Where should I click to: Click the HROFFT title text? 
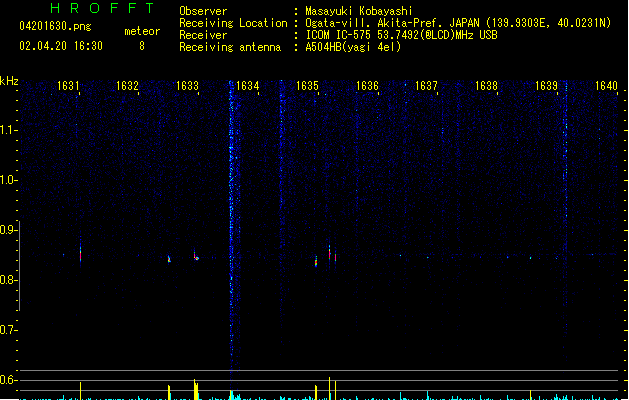point(102,8)
